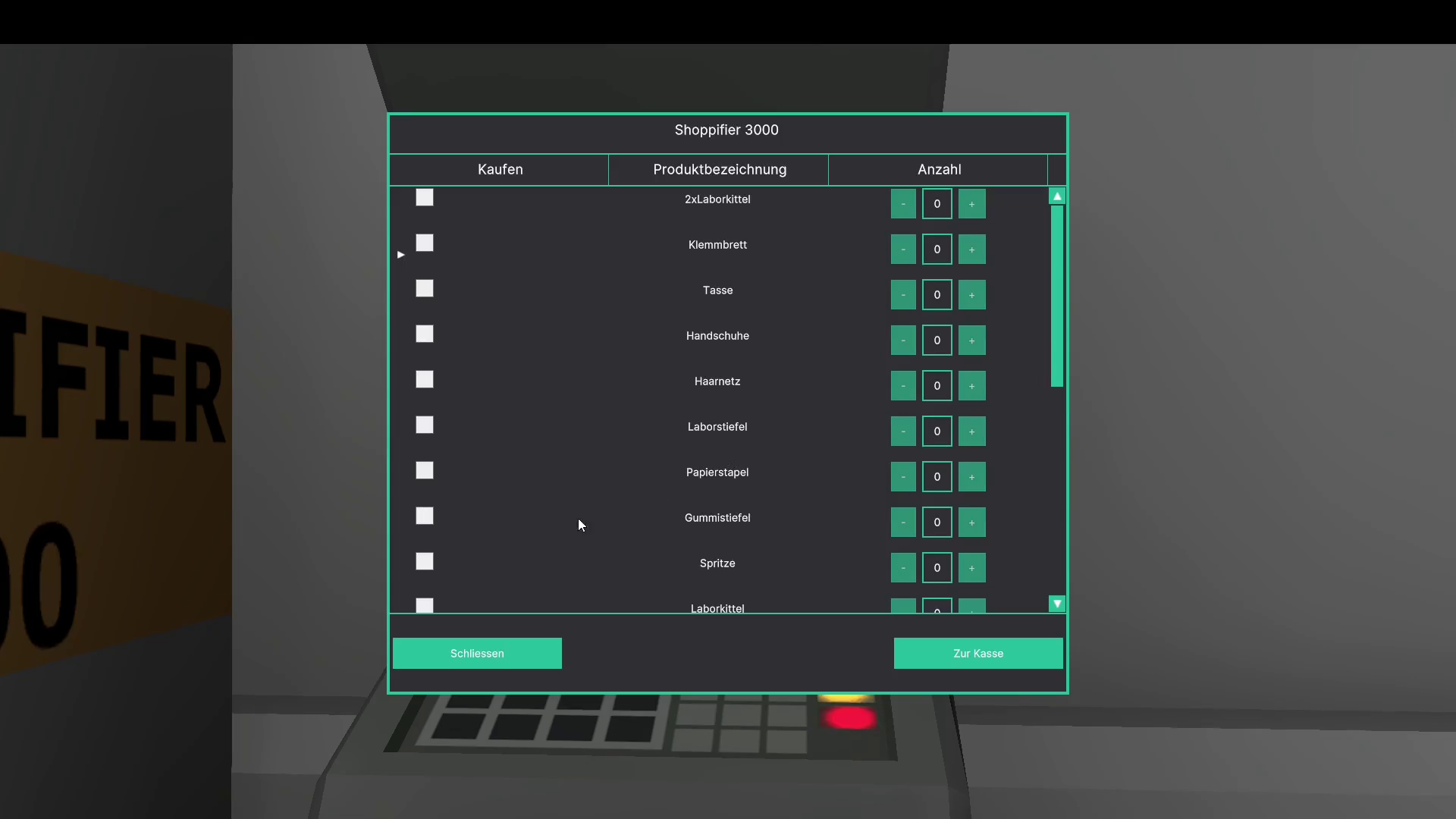This screenshot has height=819, width=1456.
Task: Click the minus button for Handschuhe
Action: (903, 340)
